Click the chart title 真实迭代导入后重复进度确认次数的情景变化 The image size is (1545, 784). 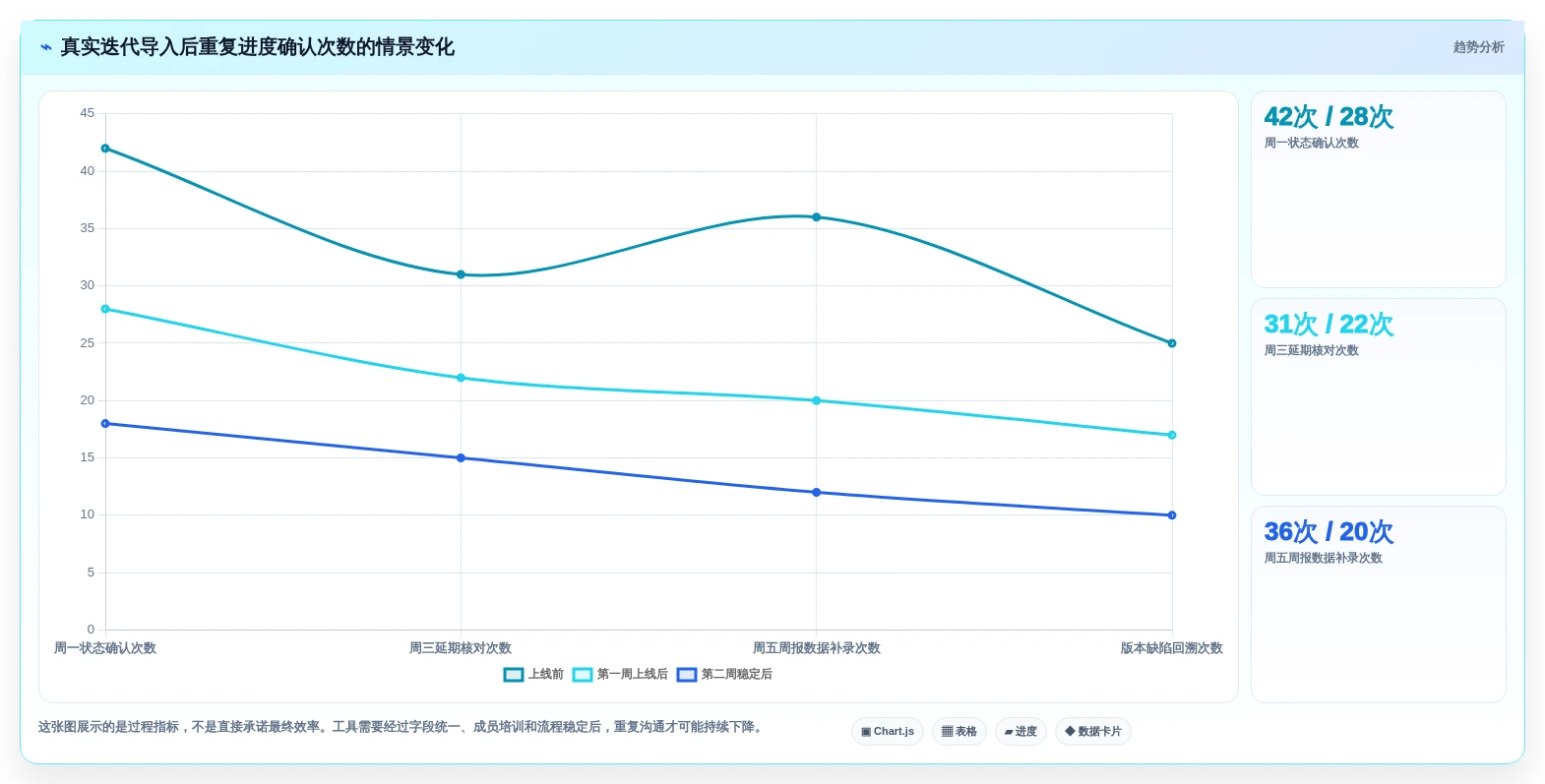click(x=258, y=47)
